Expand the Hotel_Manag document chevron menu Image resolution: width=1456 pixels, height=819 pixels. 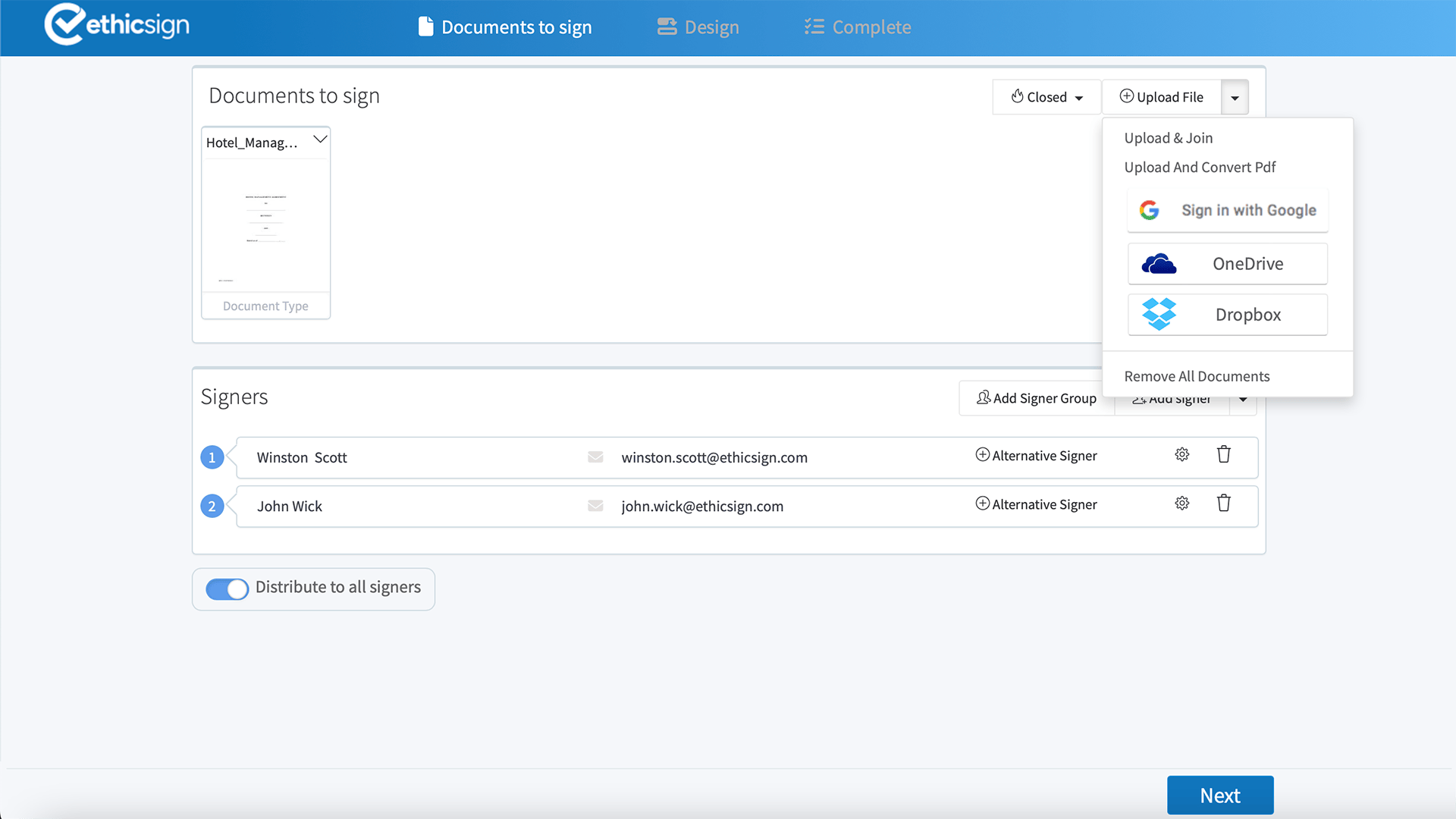(x=320, y=140)
